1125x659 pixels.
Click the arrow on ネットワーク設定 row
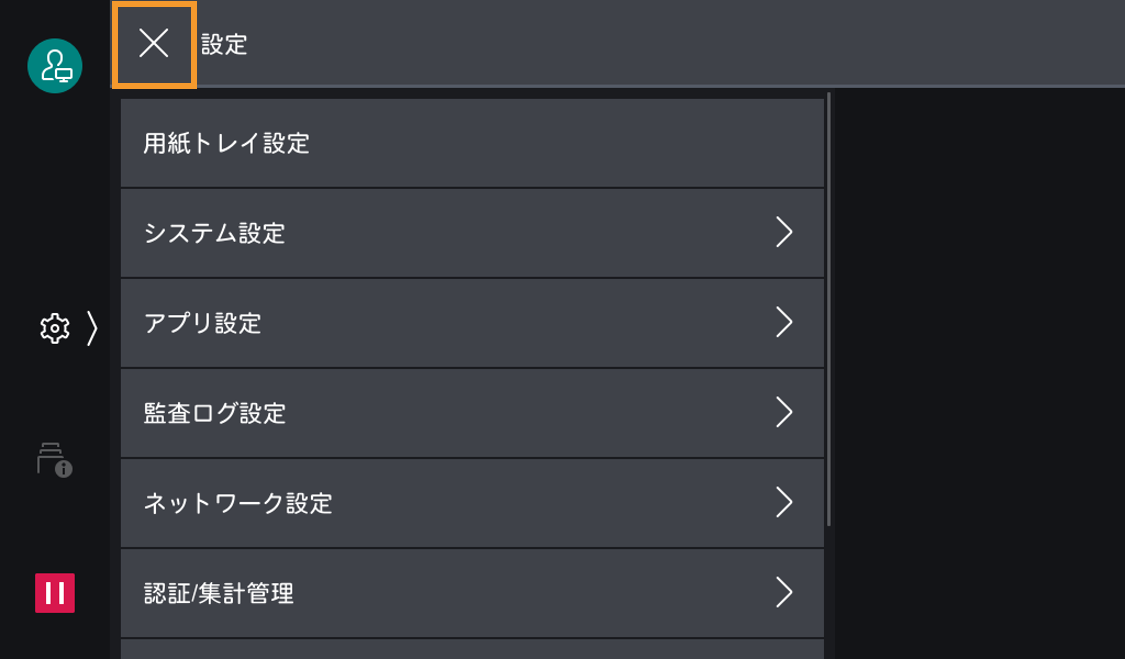pyautogui.click(x=784, y=502)
